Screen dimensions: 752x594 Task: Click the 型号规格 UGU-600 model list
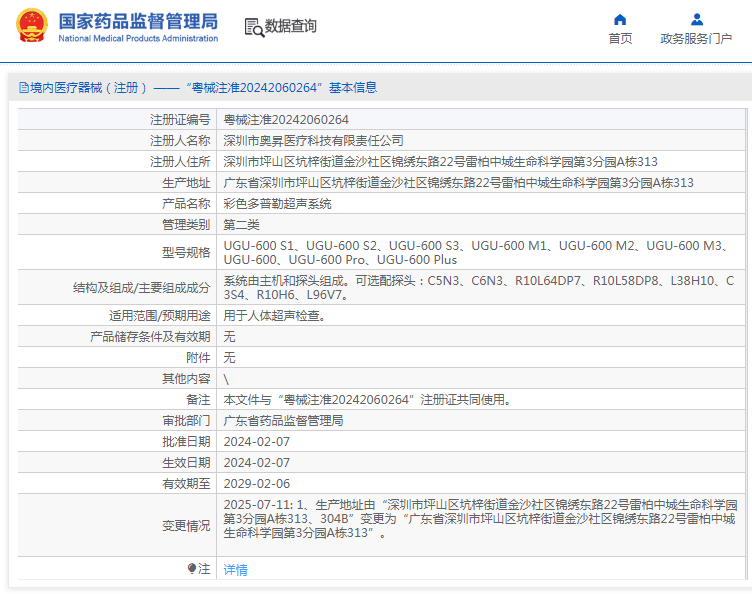point(475,252)
